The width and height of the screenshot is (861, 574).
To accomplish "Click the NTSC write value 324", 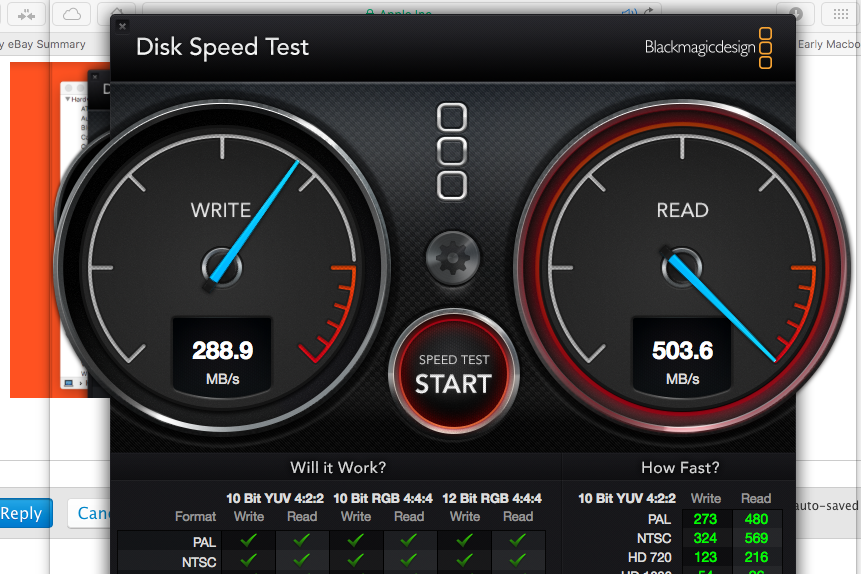I will click(x=705, y=538).
